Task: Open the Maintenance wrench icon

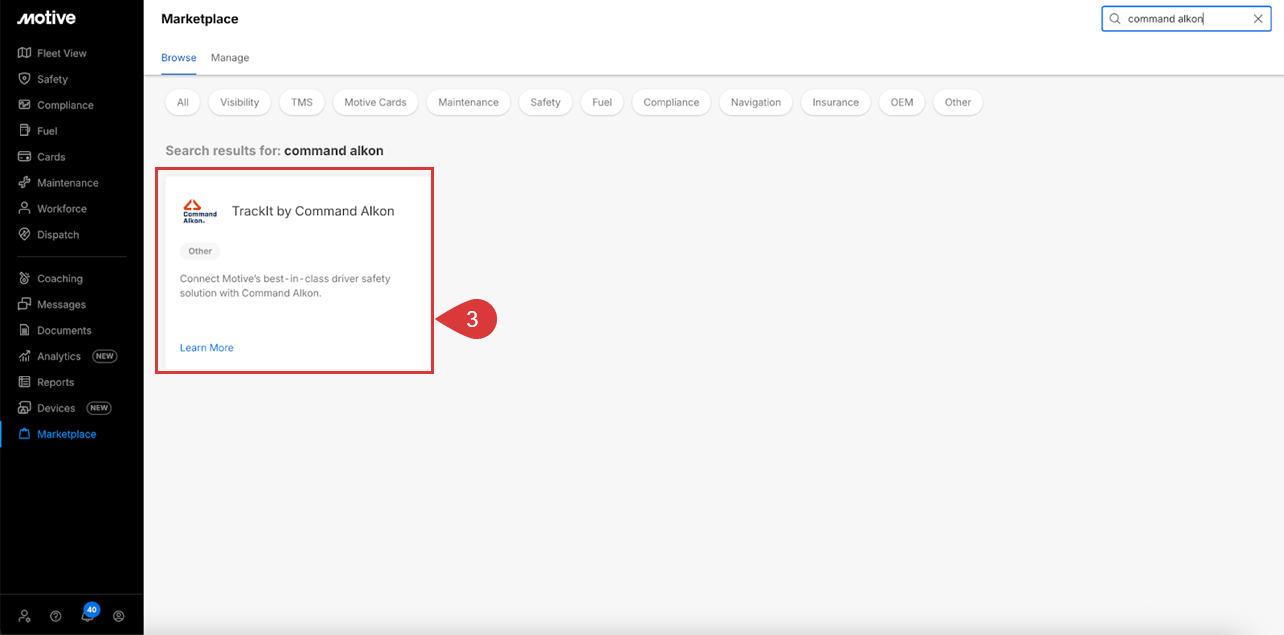Action: tap(24, 182)
